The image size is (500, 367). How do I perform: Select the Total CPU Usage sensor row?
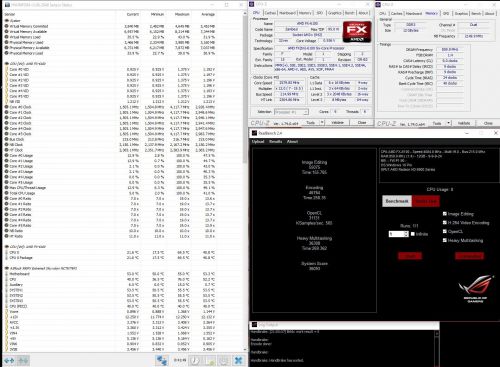[110, 193]
